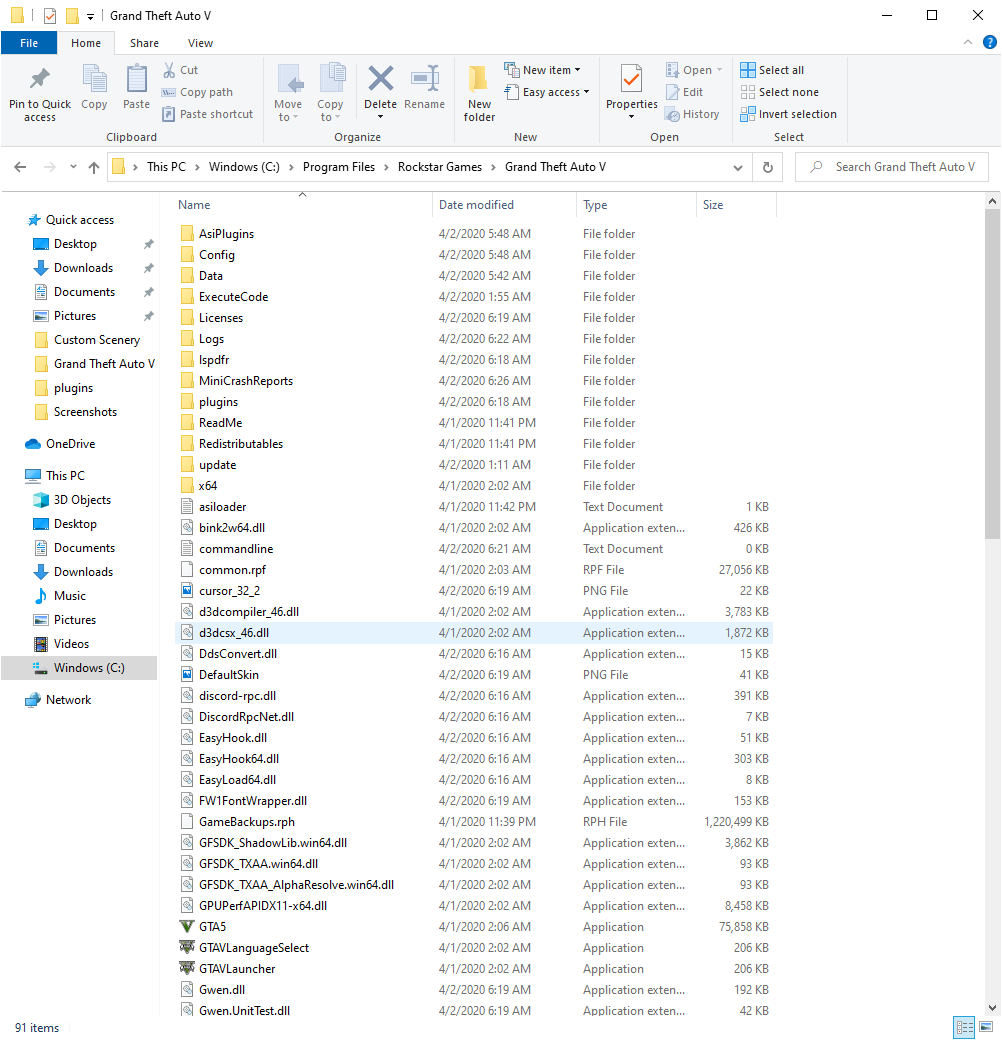
Task: Click the Cut scissors icon
Action: pyautogui.click(x=170, y=70)
